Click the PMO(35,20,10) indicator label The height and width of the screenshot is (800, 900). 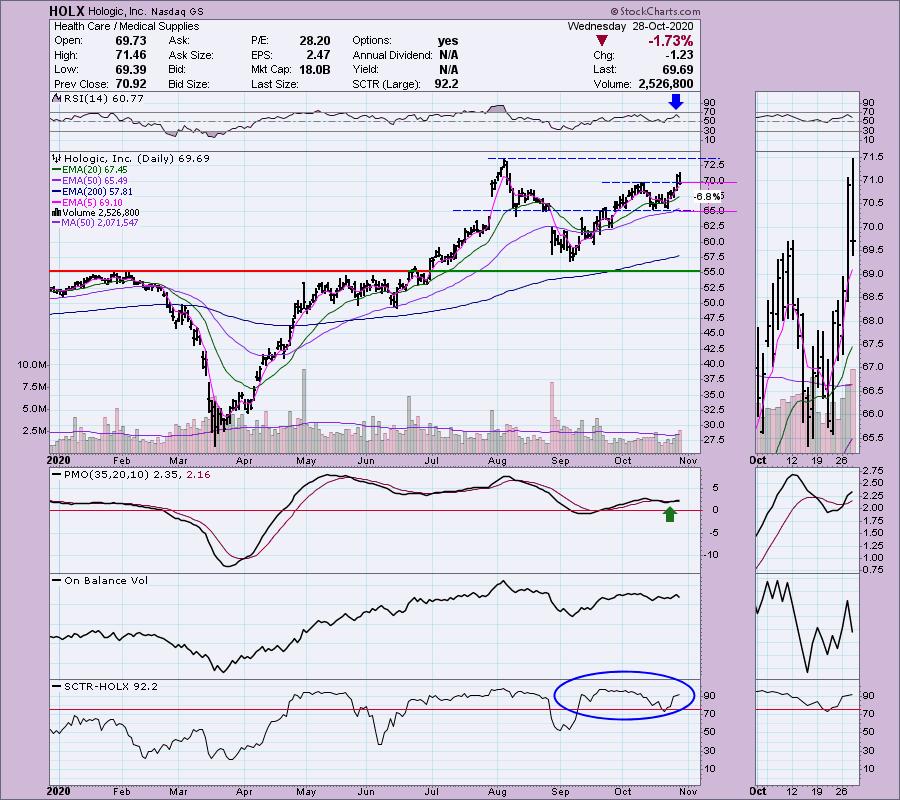[137, 475]
